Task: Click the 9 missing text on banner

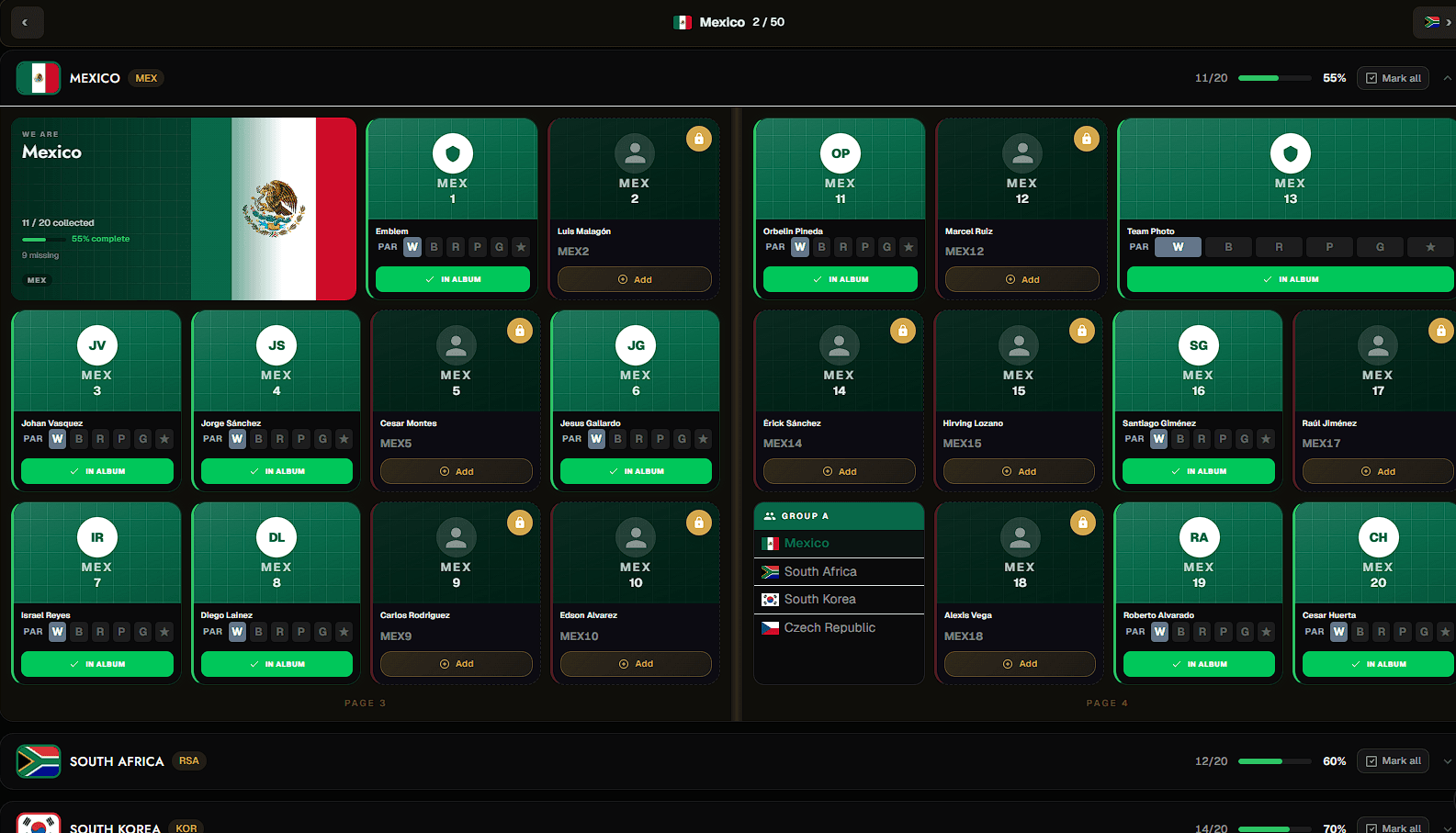Action: tap(40, 255)
